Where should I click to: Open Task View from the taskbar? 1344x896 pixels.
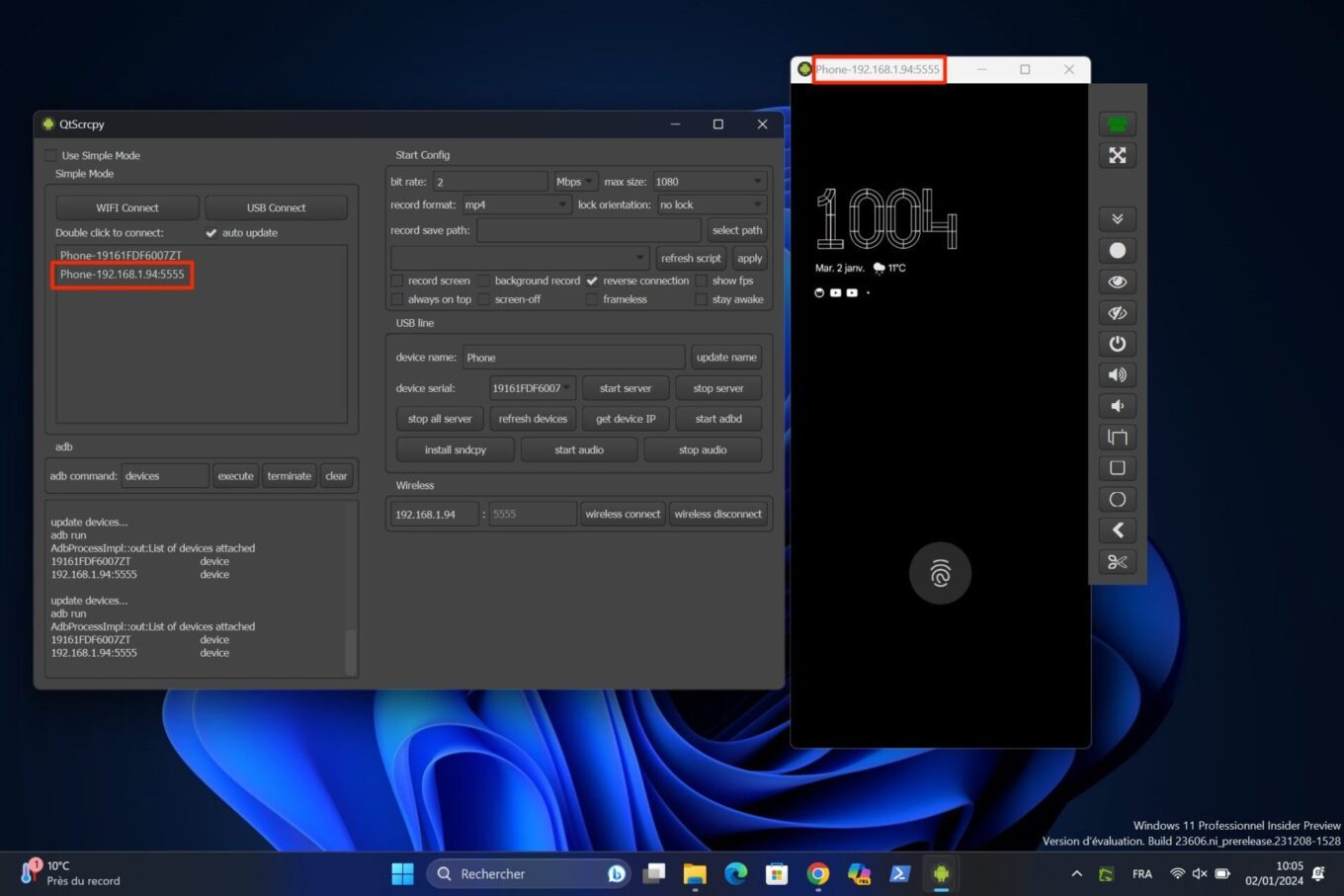click(x=653, y=873)
